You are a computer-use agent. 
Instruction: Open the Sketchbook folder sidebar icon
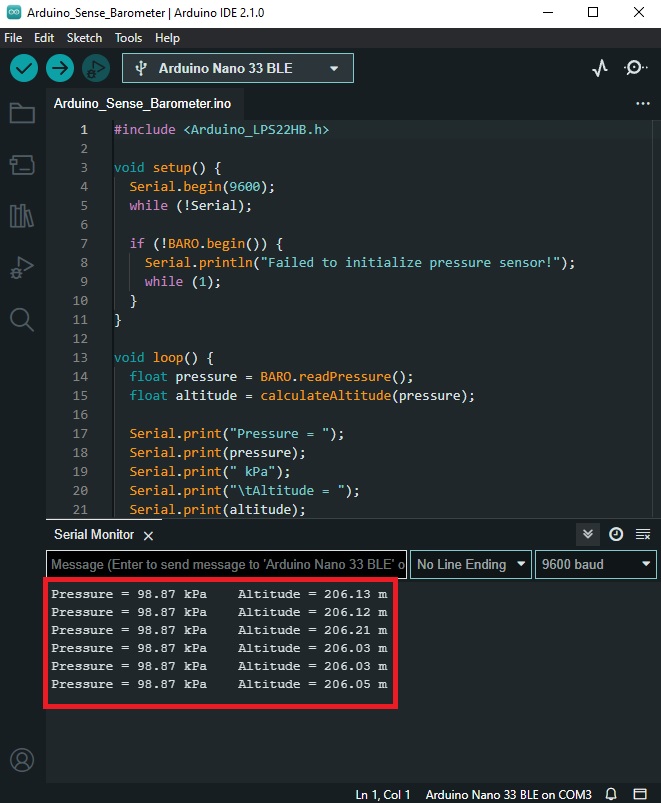(x=22, y=113)
